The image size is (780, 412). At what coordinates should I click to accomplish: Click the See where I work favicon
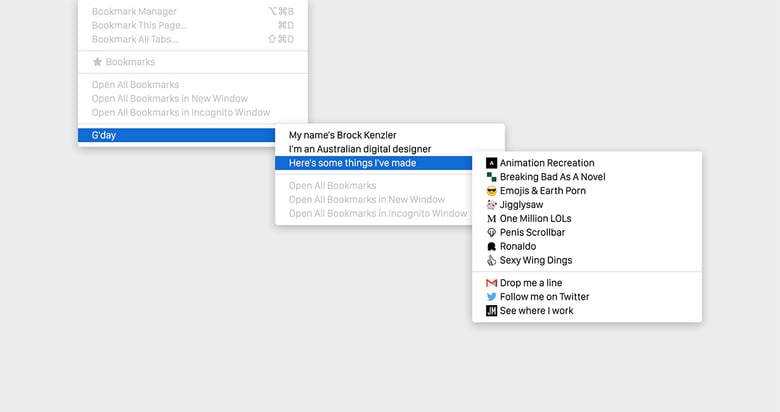(491, 311)
